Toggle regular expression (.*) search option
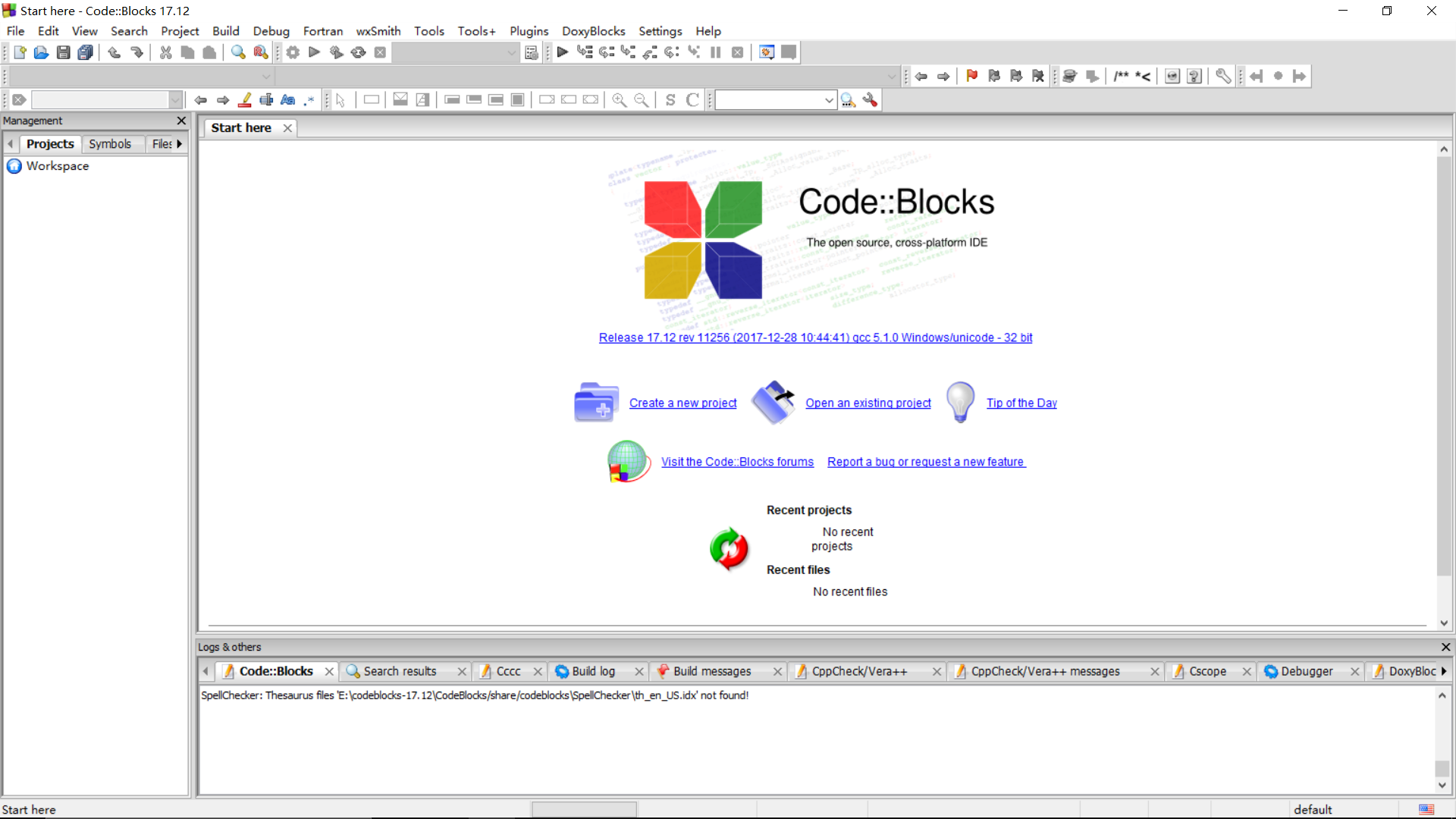The height and width of the screenshot is (819, 1456). 309,100
